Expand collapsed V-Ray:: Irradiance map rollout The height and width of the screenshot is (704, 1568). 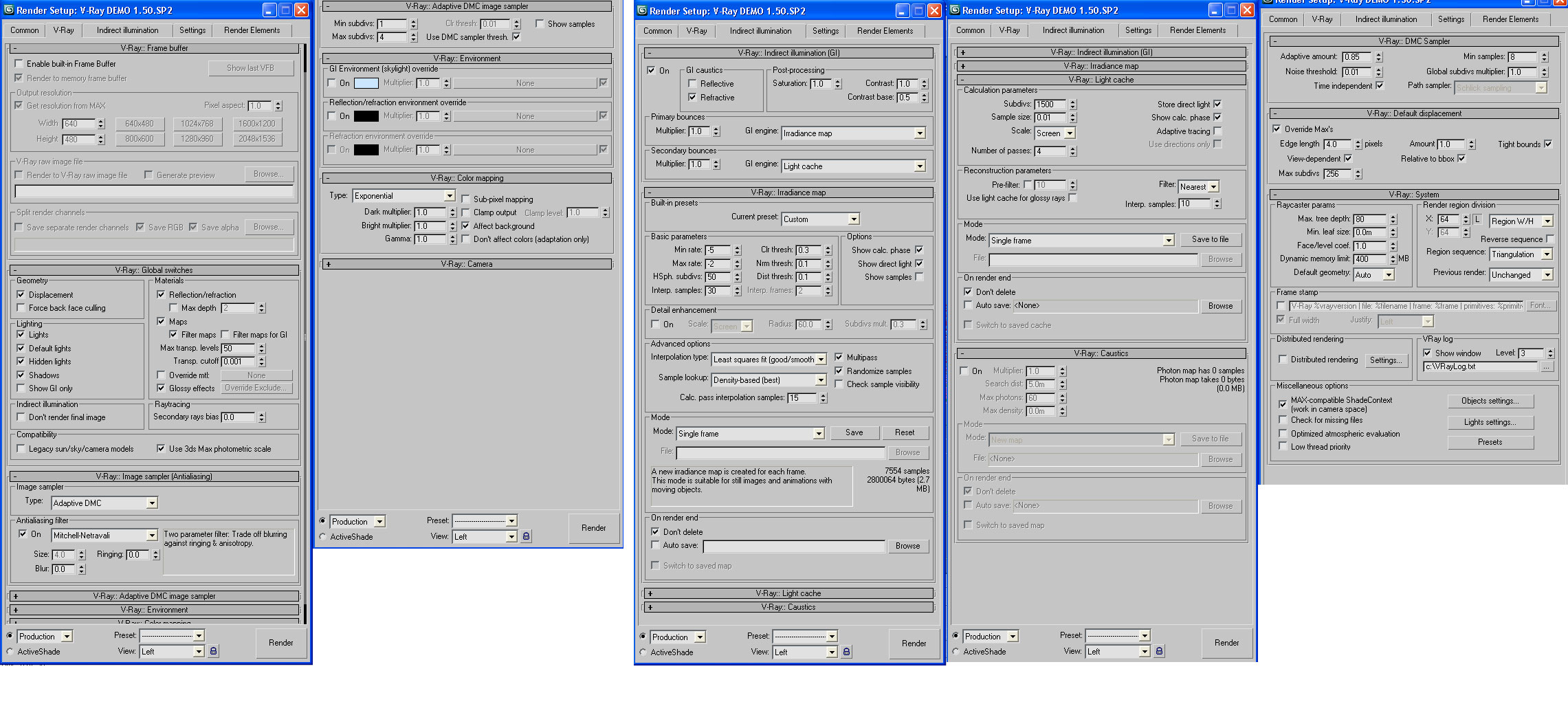click(1101, 66)
